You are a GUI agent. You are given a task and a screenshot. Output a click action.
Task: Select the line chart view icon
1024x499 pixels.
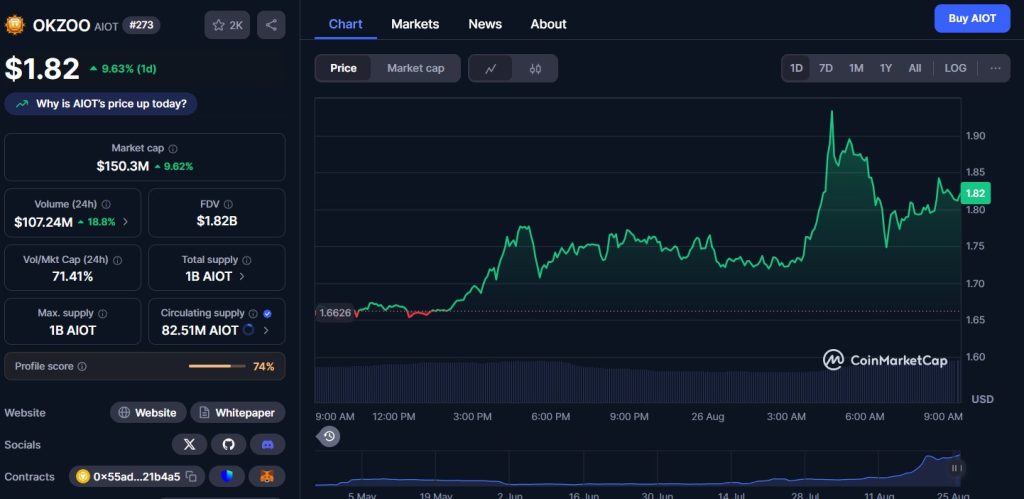pos(491,68)
